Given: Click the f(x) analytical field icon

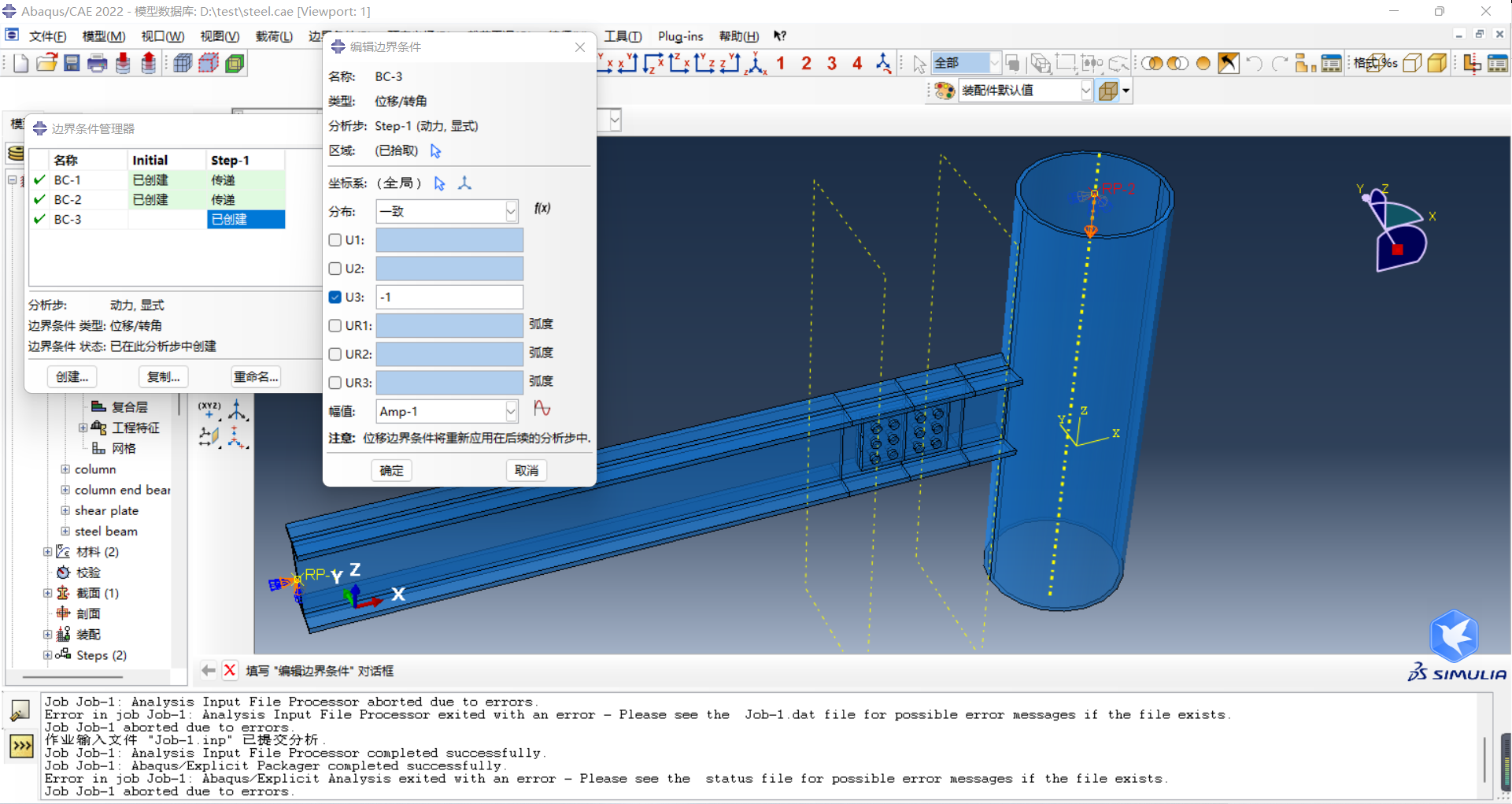Looking at the screenshot, I should click(x=542, y=209).
